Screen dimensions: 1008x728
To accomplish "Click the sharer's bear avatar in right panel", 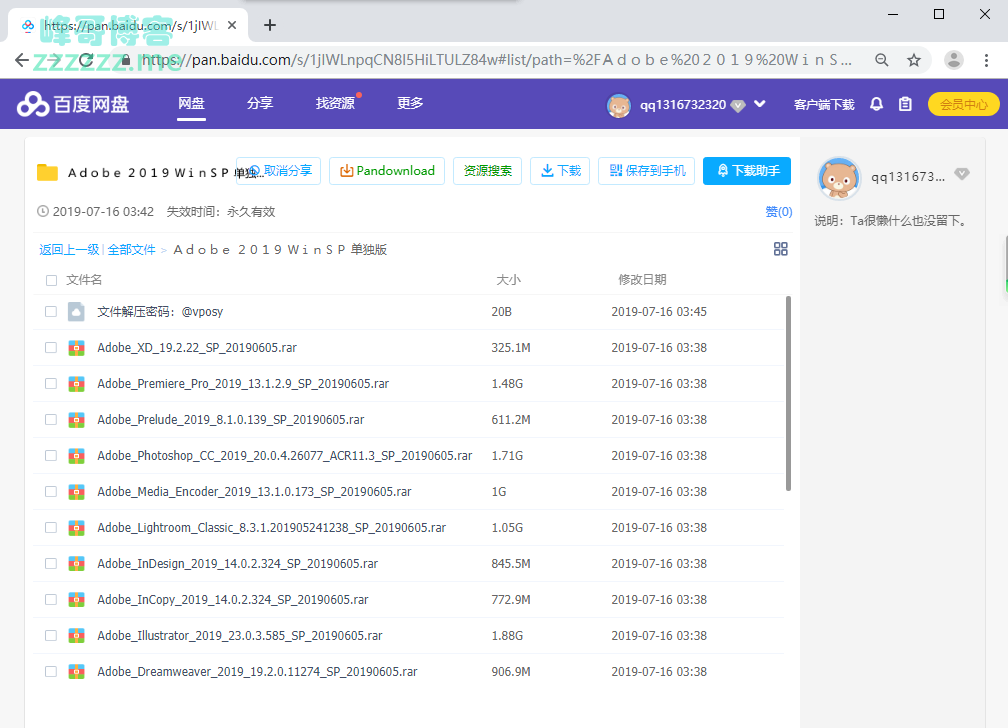I will tap(838, 177).
